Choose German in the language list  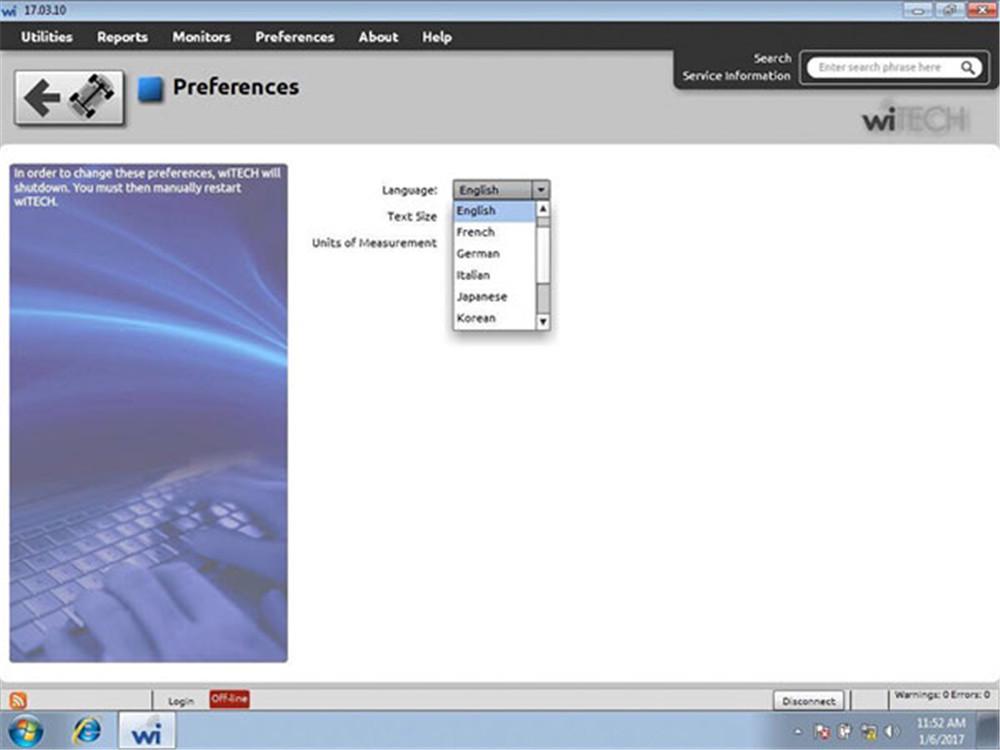[478, 254]
